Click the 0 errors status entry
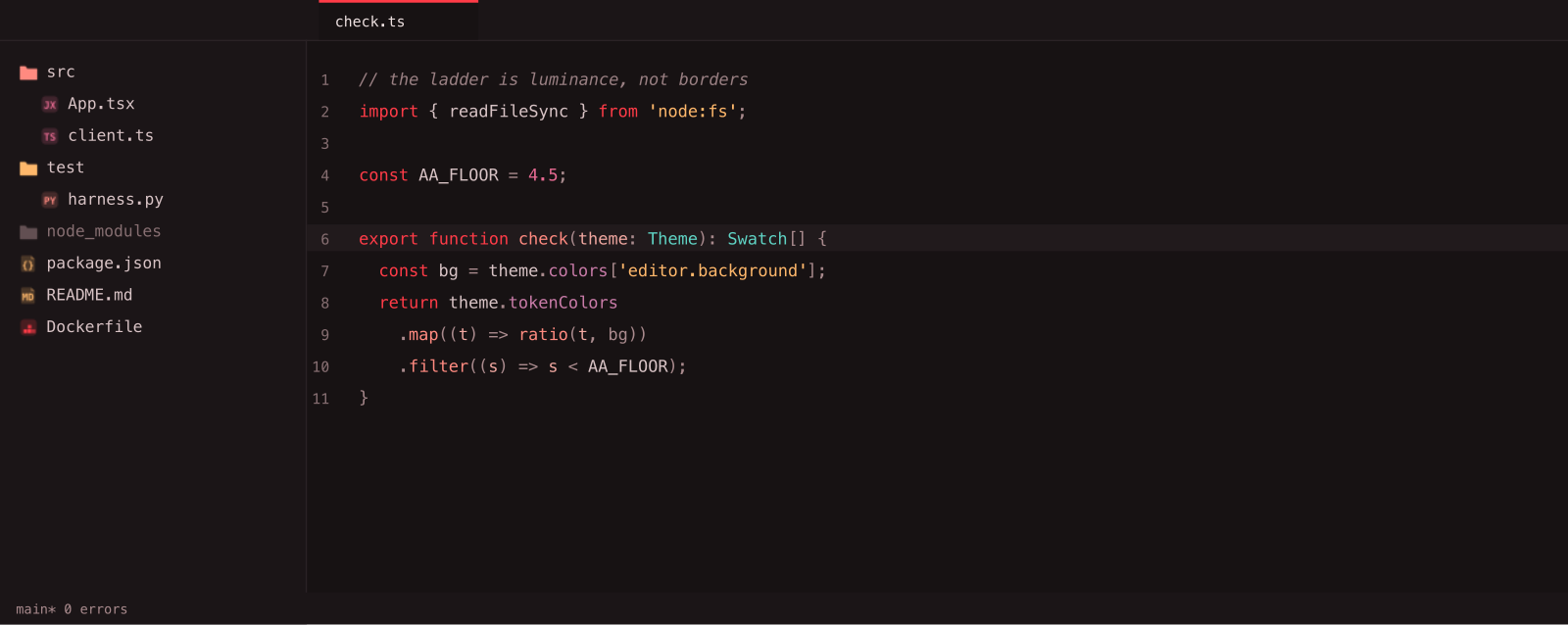Viewport: 1568px width, 625px height. point(96,609)
